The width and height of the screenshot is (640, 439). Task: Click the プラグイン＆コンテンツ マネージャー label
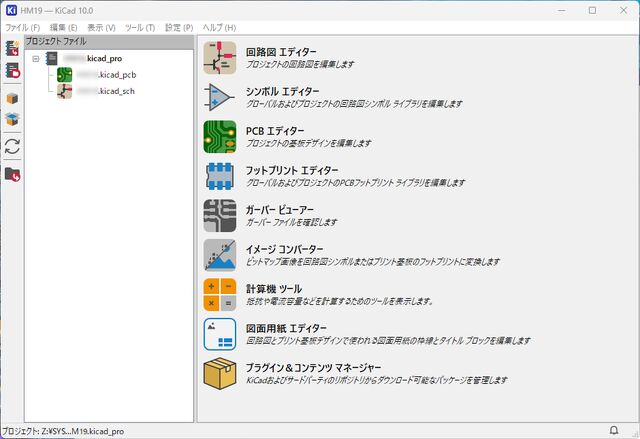pyautogui.click(x=313, y=368)
